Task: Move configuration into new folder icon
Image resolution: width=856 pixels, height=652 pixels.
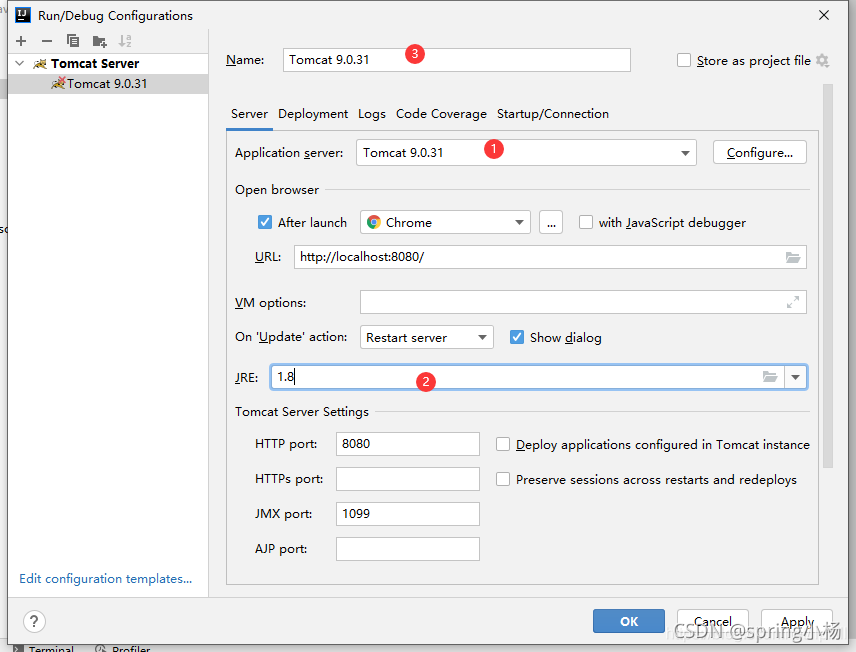Action: pyautogui.click(x=99, y=41)
